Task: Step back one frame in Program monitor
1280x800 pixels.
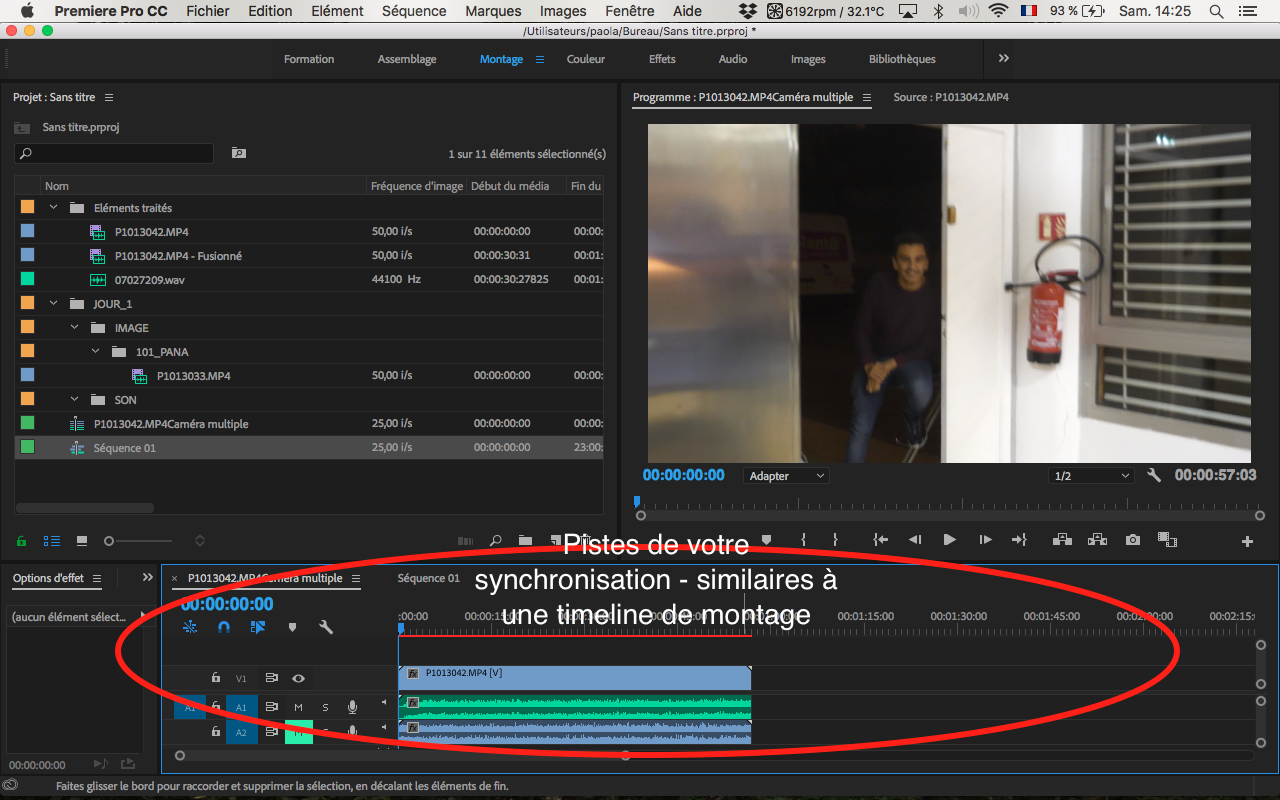Action: coord(915,540)
